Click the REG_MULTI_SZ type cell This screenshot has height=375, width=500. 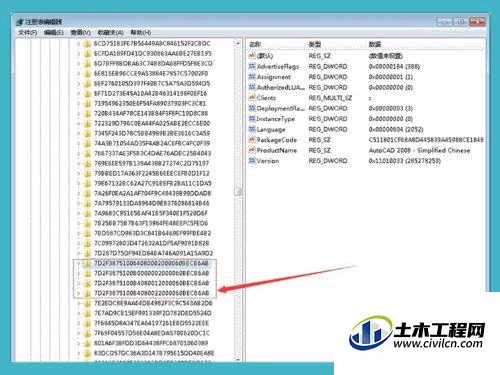(330, 98)
